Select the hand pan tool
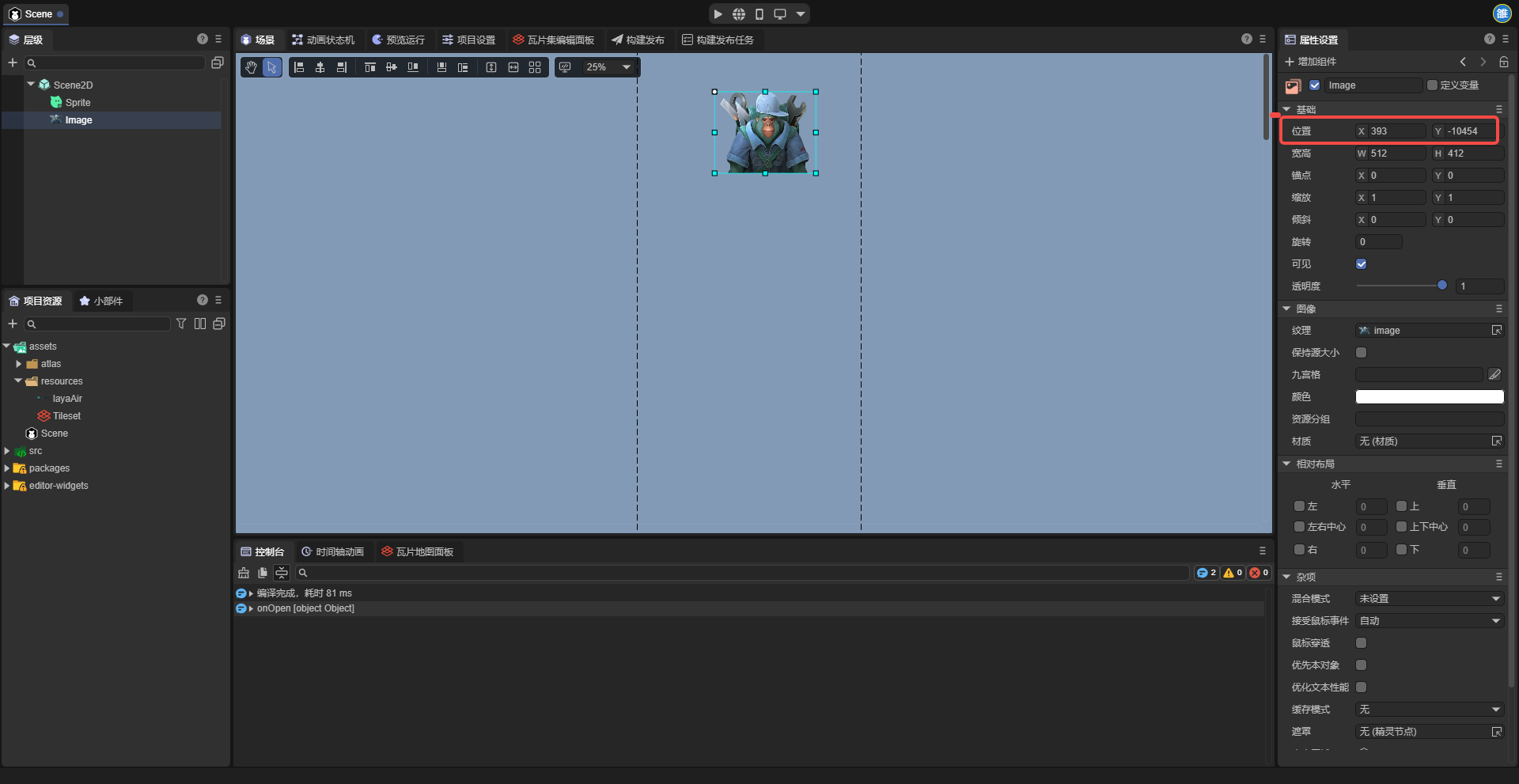This screenshot has width=1519, height=784. [x=251, y=67]
